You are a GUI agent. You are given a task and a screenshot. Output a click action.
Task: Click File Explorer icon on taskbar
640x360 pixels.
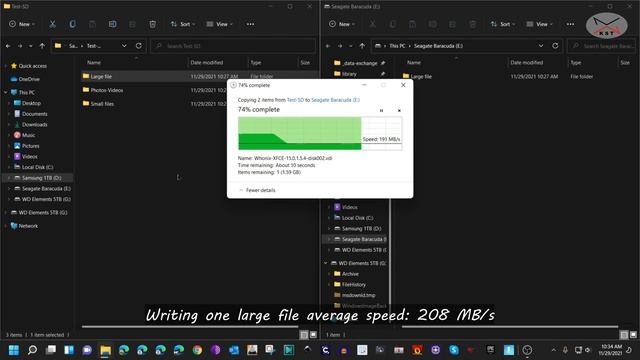(105, 350)
